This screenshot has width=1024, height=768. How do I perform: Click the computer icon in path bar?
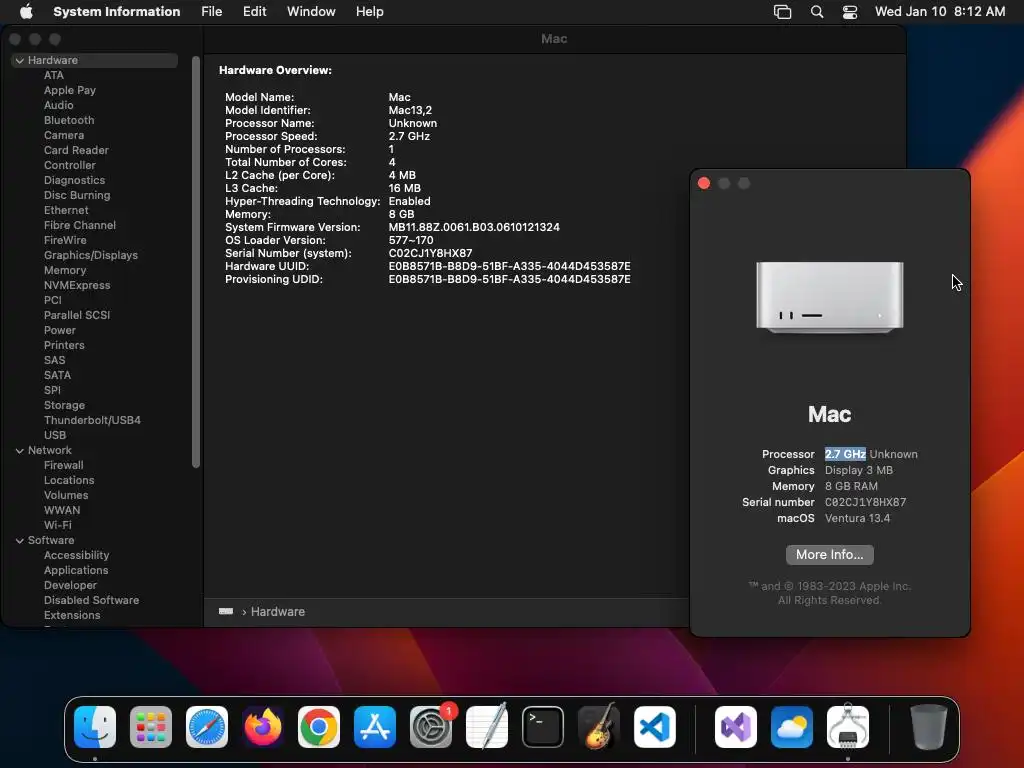[226, 611]
